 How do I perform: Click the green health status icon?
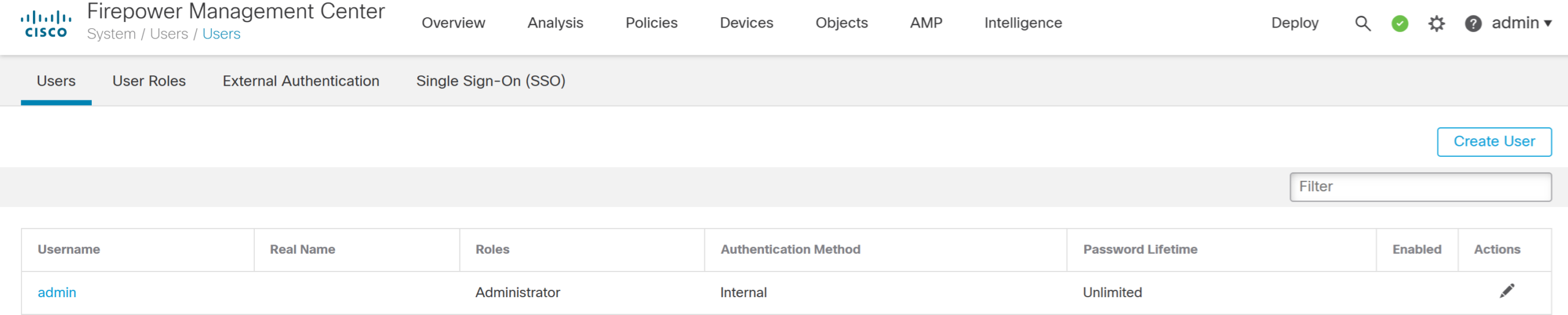tap(1400, 23)
